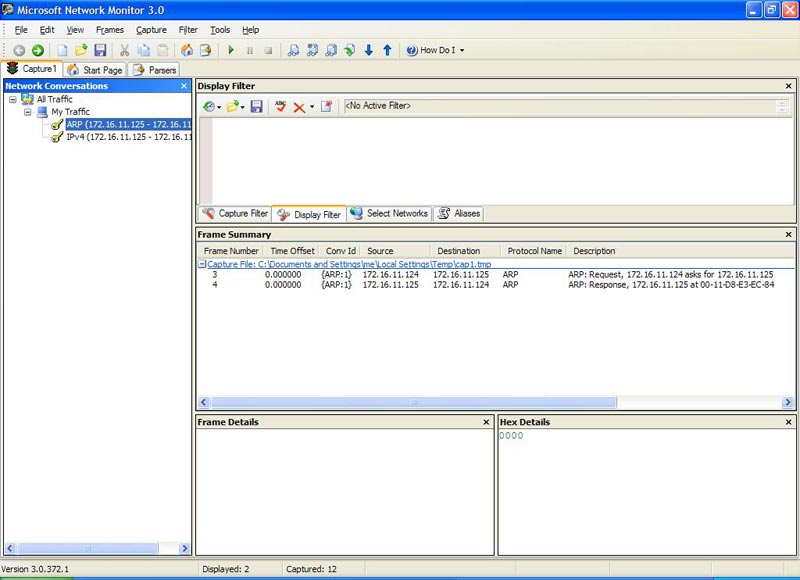The width and height of the screenshot is (800, 580).
Task: Switch to the Capture Filter tab
Action: click(x=235, y=213)
